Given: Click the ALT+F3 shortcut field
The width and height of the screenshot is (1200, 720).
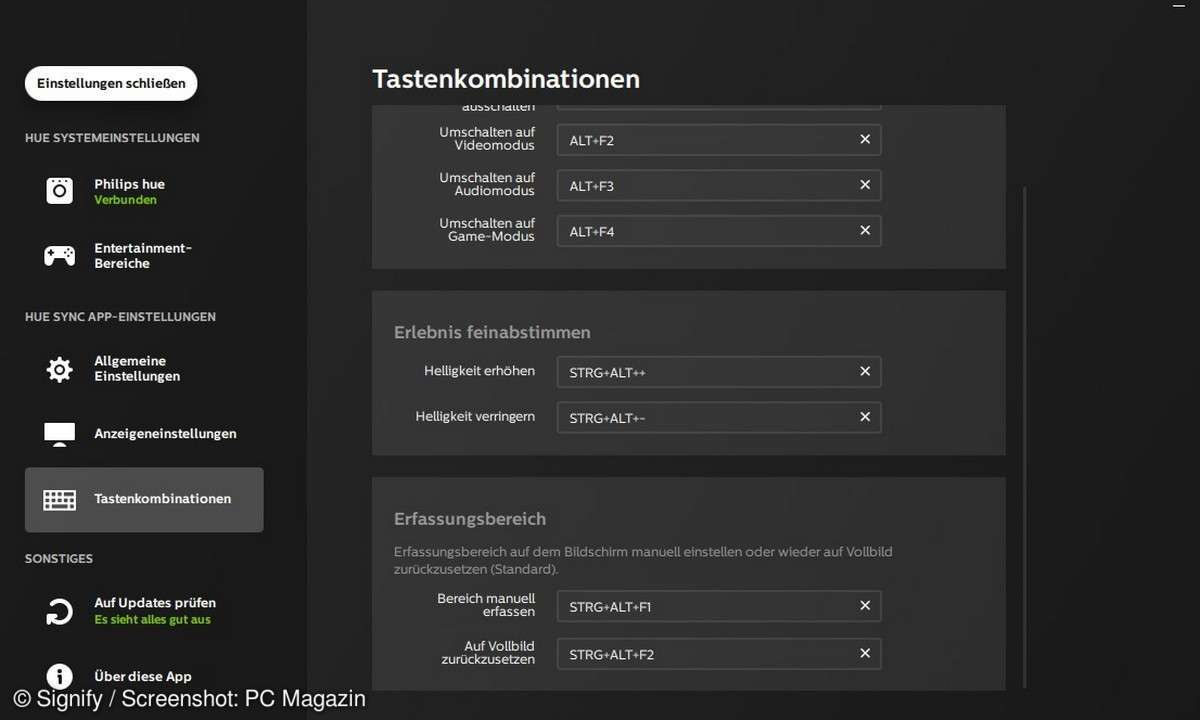Looking at the screenshot, I should [719, 185].
